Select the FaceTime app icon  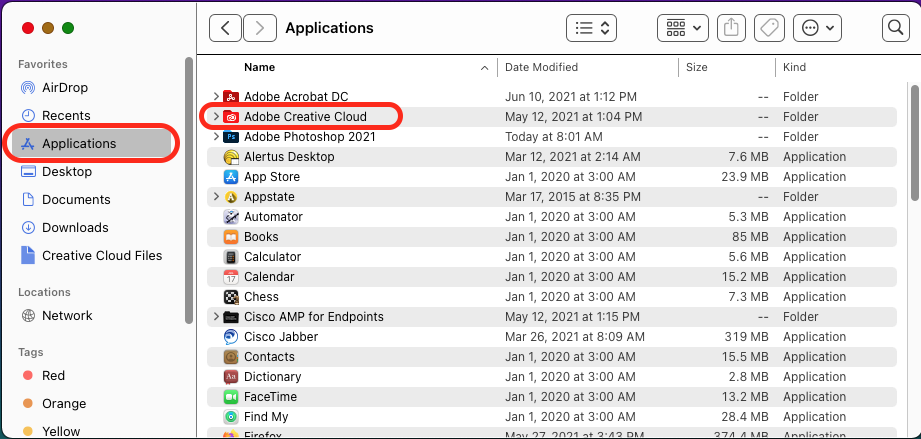[231, 397]
